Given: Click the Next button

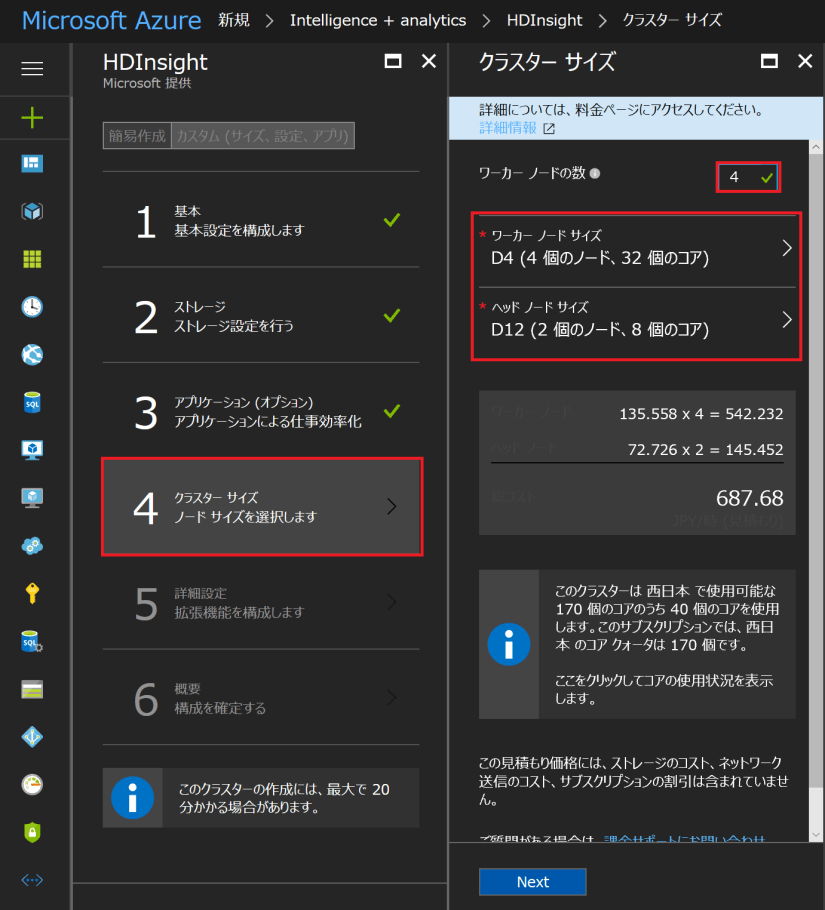Looking at the screenshot, I should pyautogui.click(x=533, y=881).
